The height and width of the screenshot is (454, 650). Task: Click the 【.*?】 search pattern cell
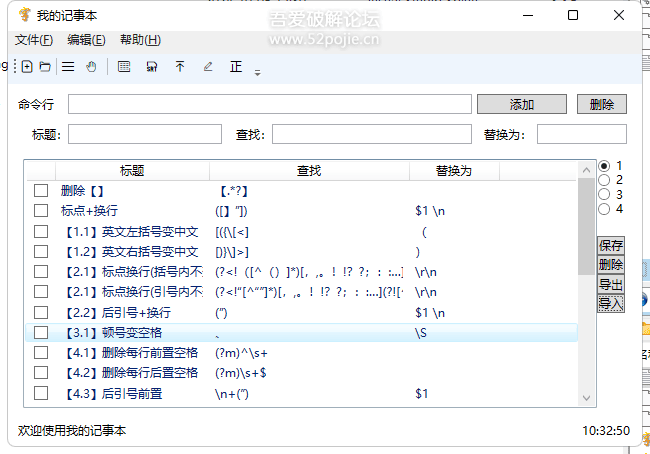pos(234,191)
